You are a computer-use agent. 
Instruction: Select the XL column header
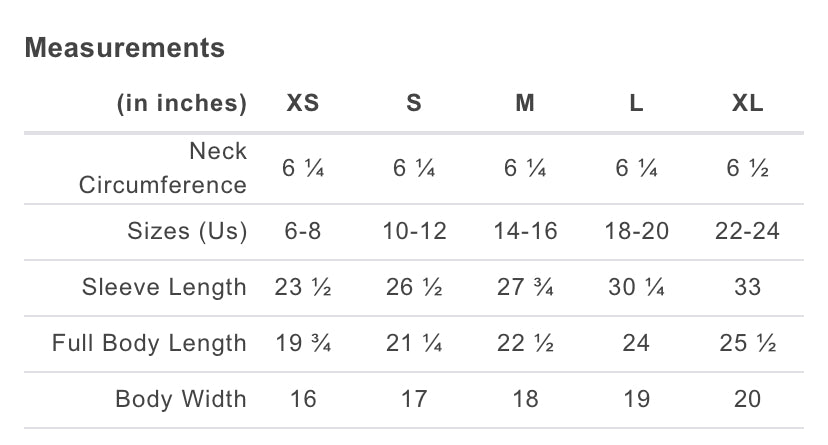747,103
